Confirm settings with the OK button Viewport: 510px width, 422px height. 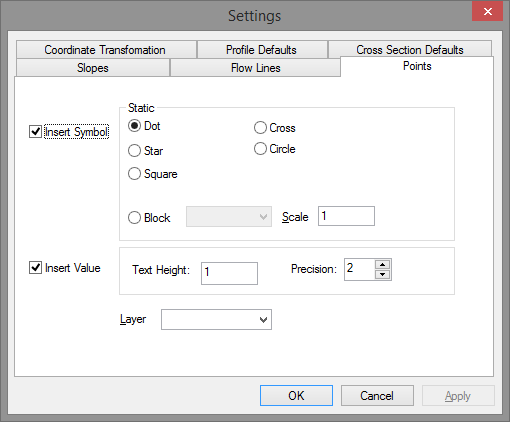pos(296,396)
